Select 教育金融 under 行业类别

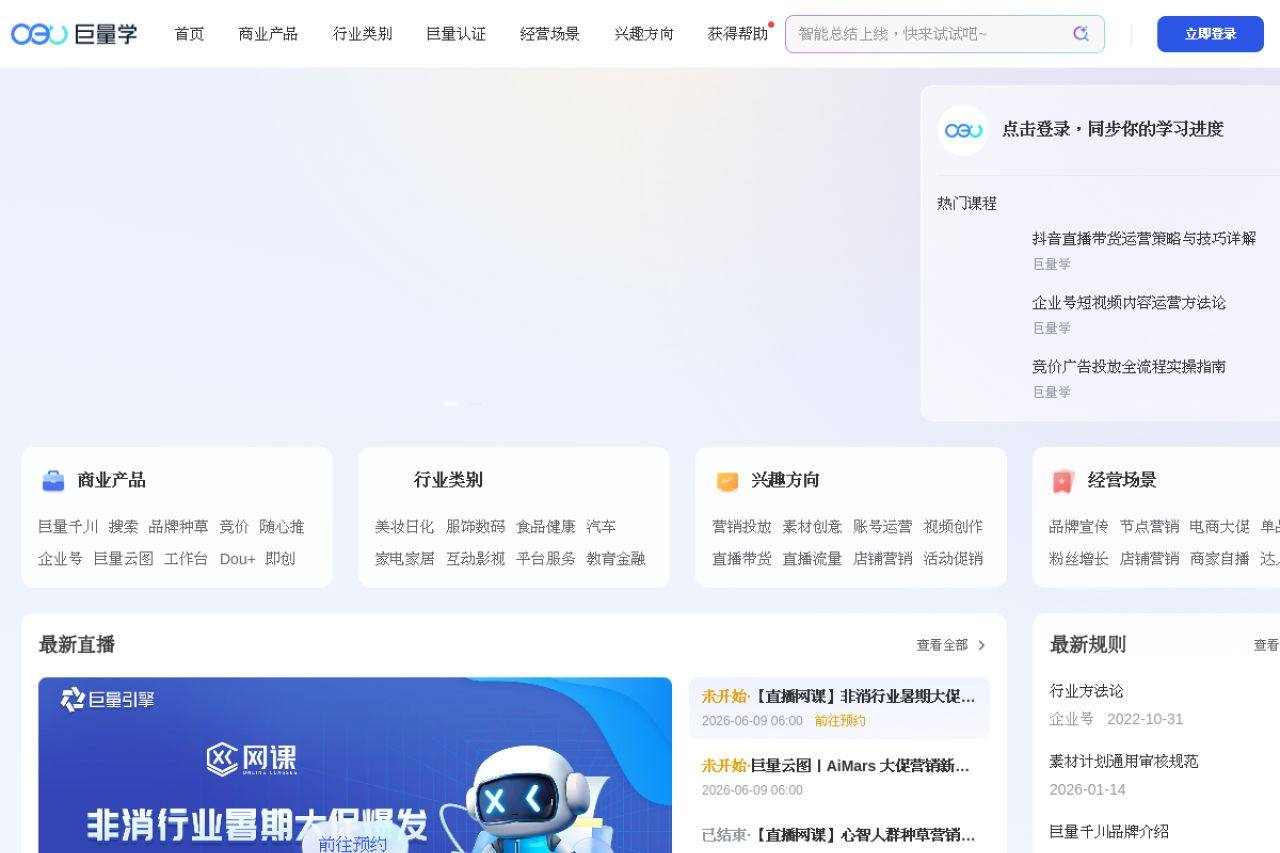click(616, 559)
